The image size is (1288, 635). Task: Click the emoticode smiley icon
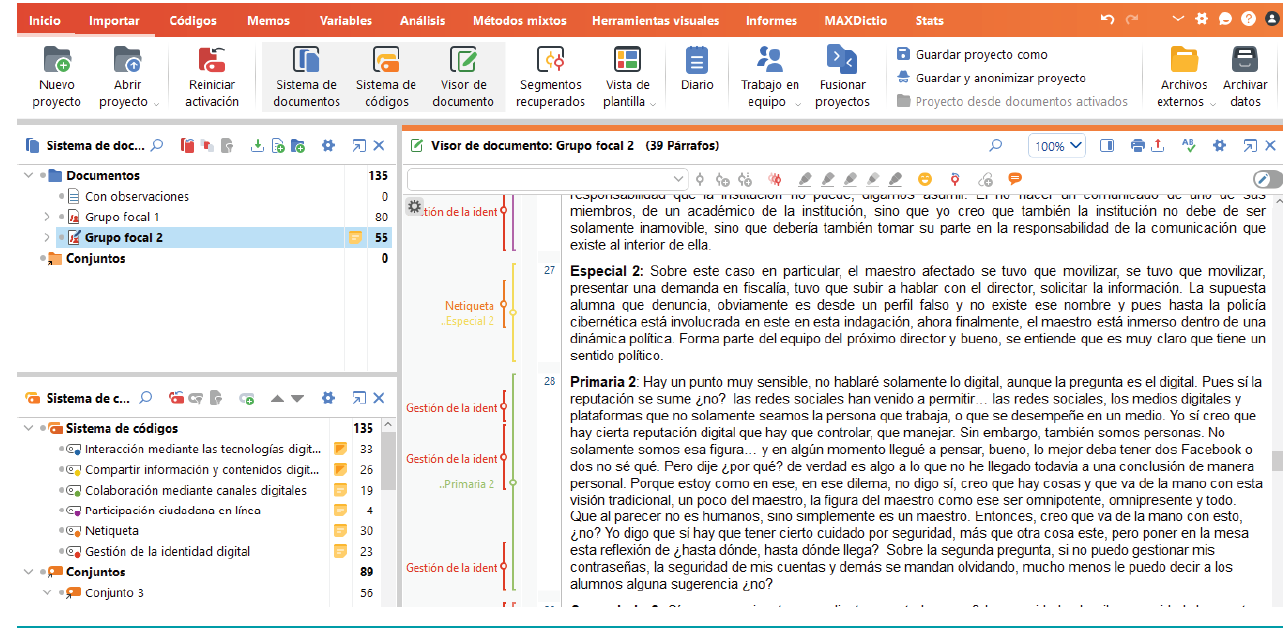click(x=925, y=179)
